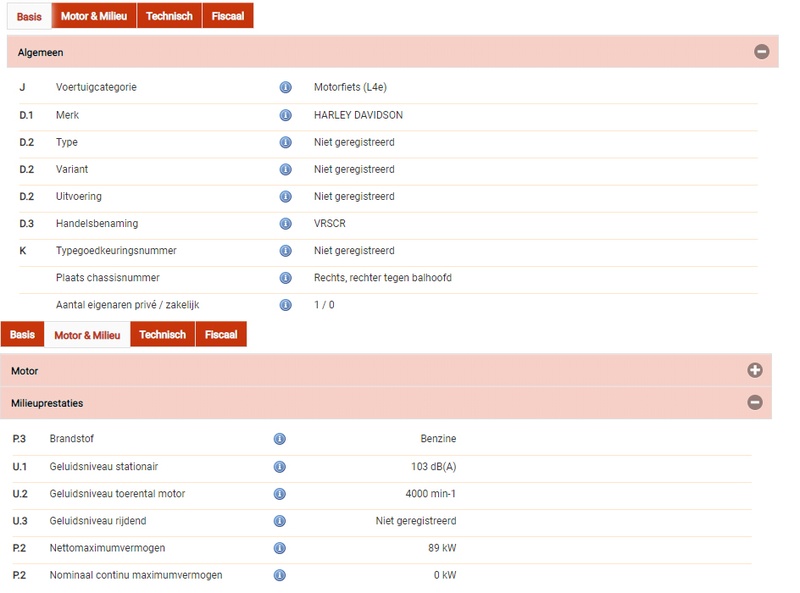Show info for Nettomaximumvermogen
The image size is (800, 593).
pyautogui.click(x=279, y=548)
